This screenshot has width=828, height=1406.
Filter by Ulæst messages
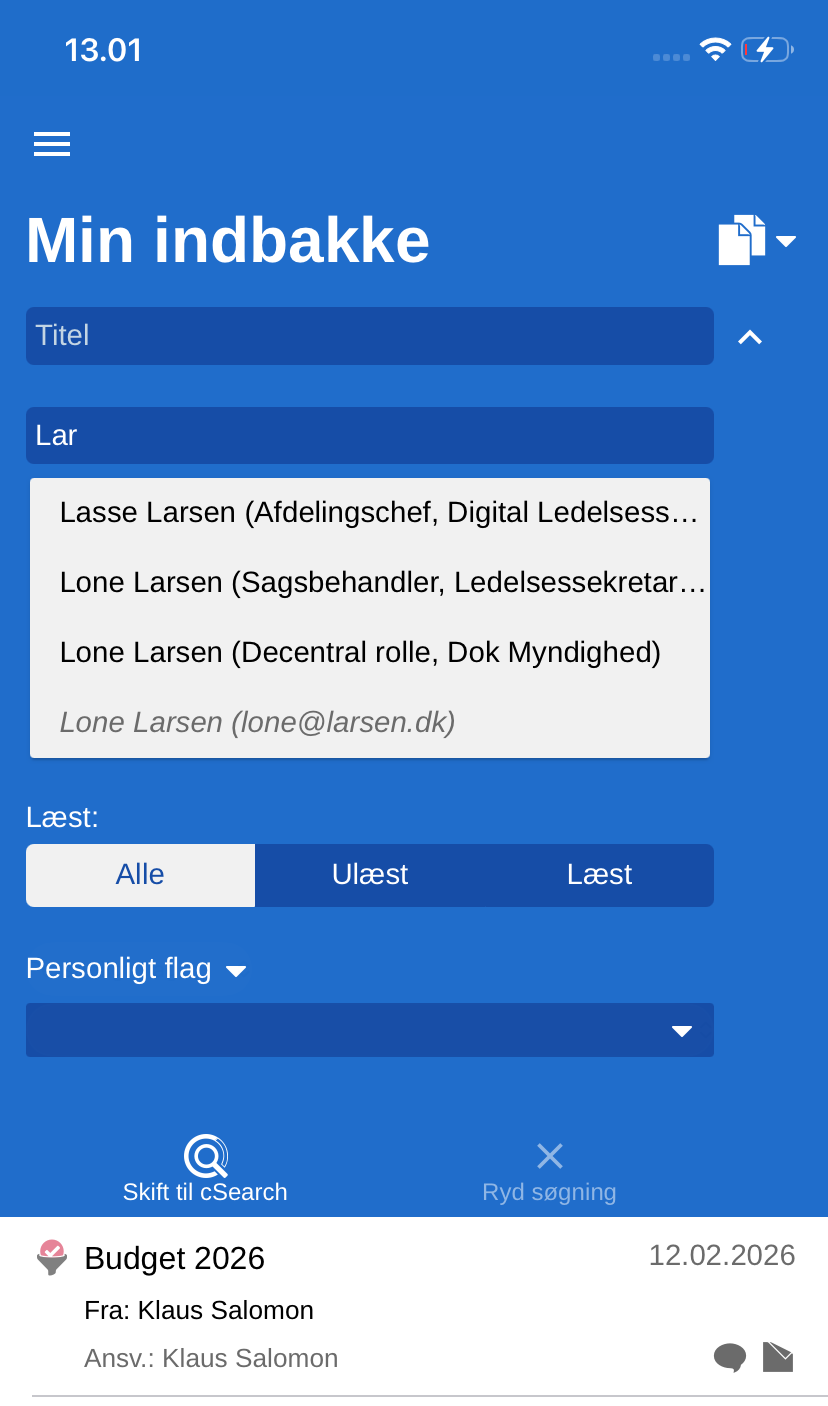(x=370, y=875)
